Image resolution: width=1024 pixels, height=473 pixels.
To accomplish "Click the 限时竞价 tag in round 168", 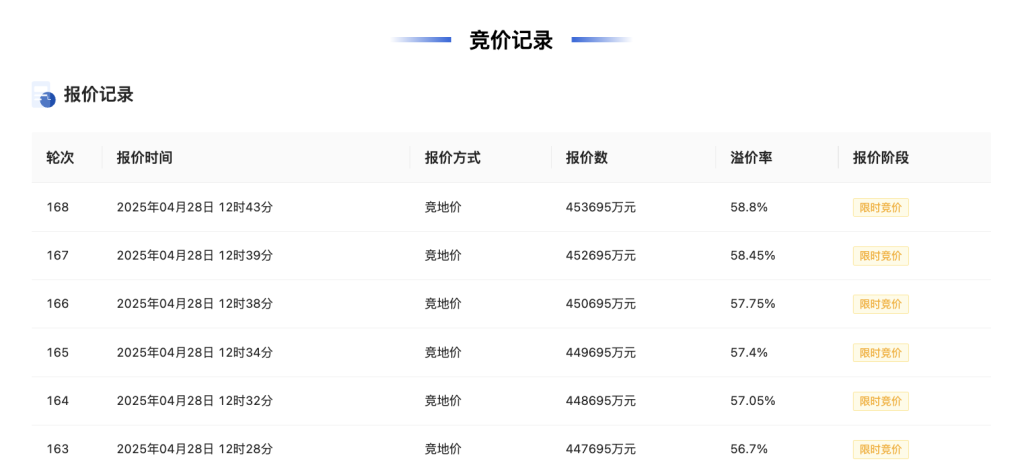I will tap(880, 208).
